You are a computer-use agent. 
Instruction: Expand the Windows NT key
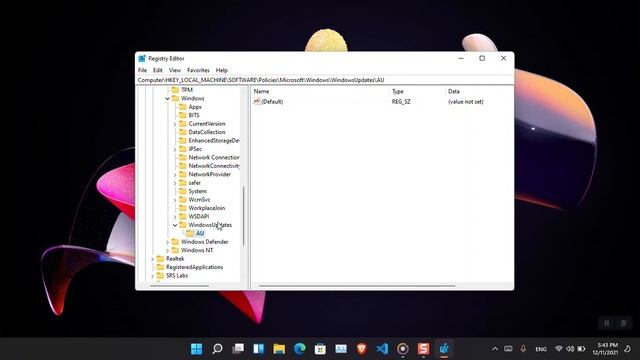pos(167,250)
